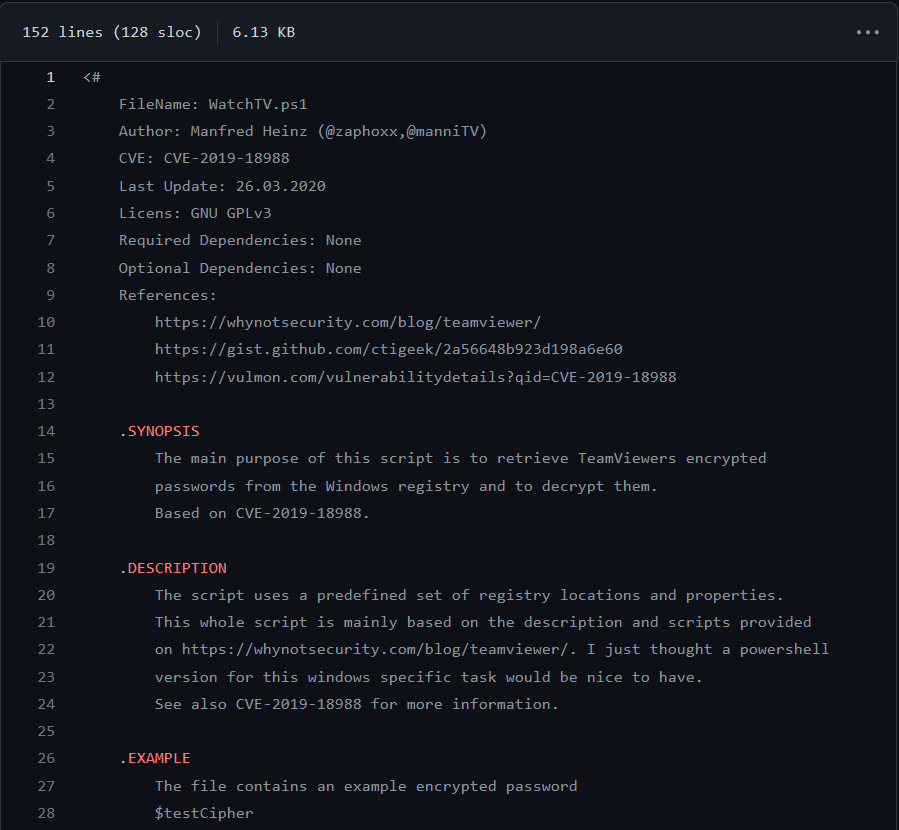Select line number 4 in the gutter
899x830 pixels.
(x=50, y=158)
